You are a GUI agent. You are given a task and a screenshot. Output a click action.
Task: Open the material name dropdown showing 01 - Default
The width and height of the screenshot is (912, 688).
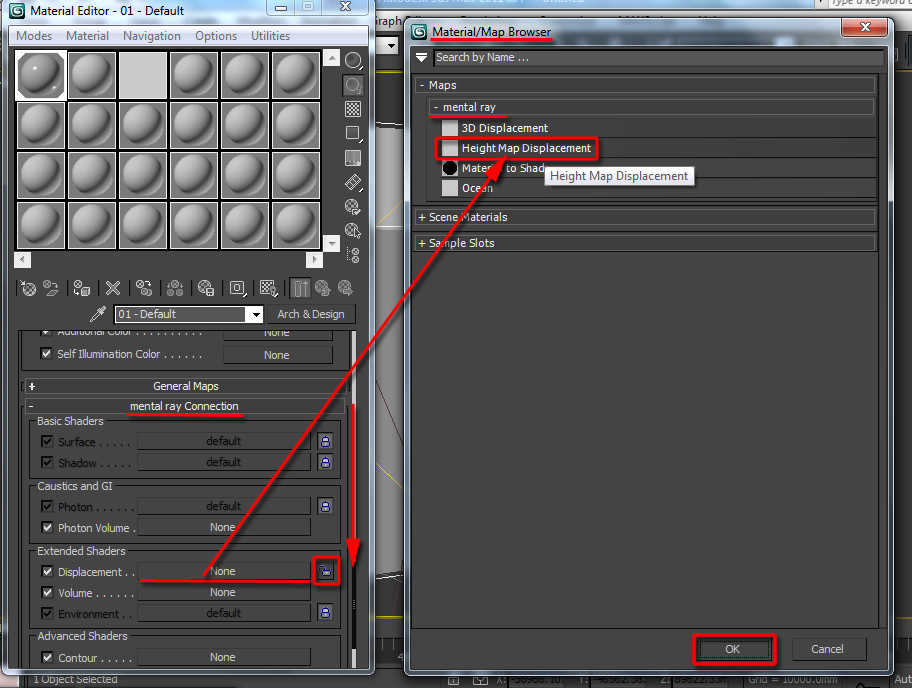256,314
